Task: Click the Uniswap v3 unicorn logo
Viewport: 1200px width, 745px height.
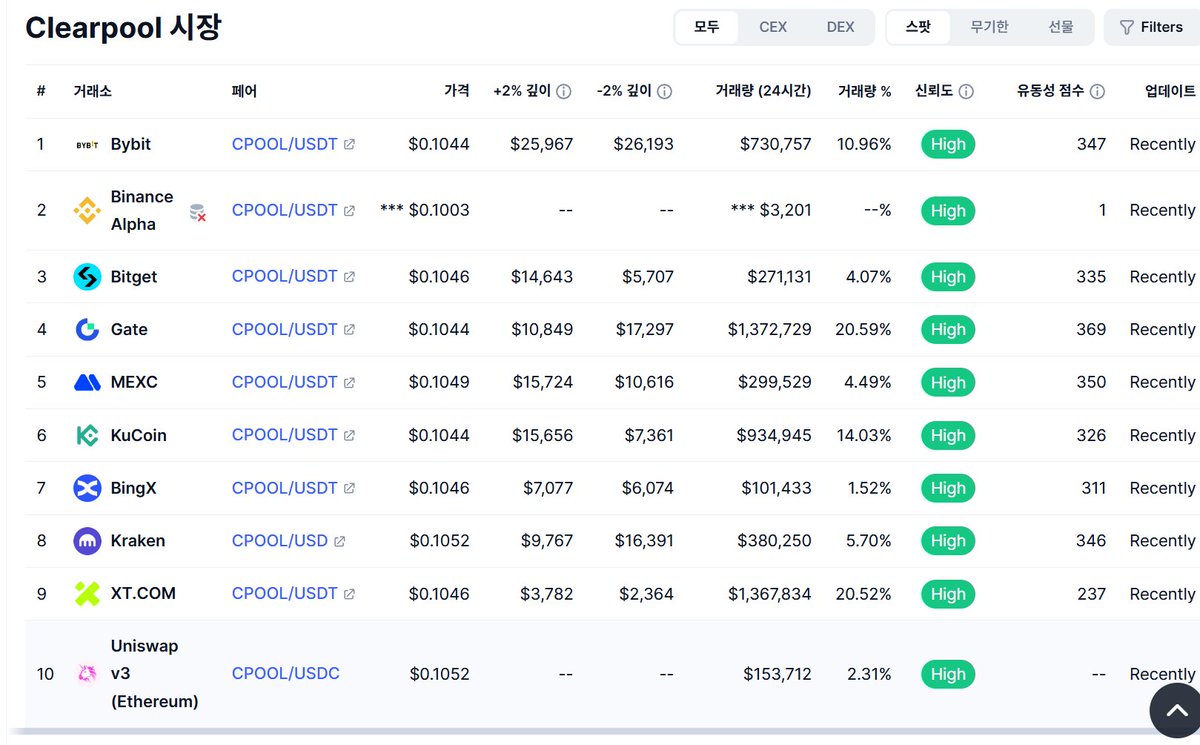Action: click(x=88, y=674)
